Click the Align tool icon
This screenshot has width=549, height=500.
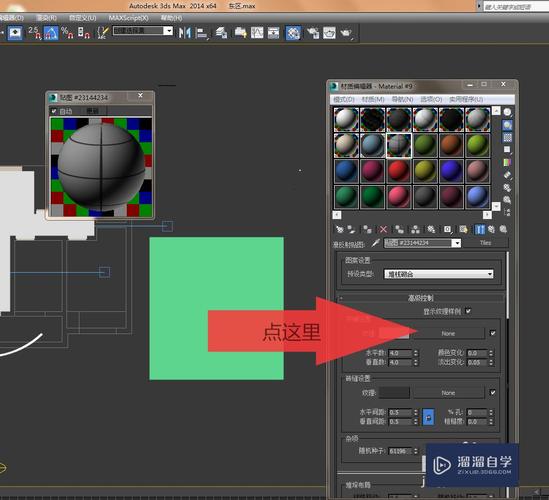click(x=202, y=33)
